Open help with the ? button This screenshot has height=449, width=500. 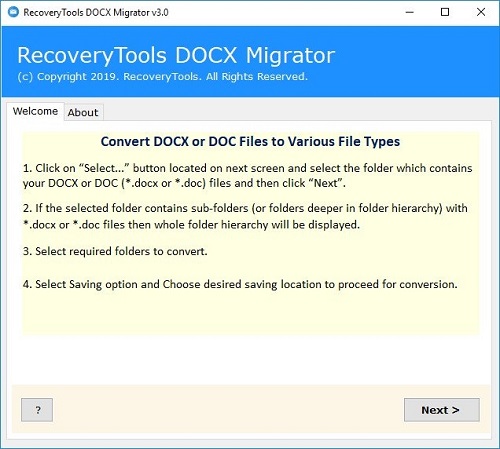coord(37,410)
